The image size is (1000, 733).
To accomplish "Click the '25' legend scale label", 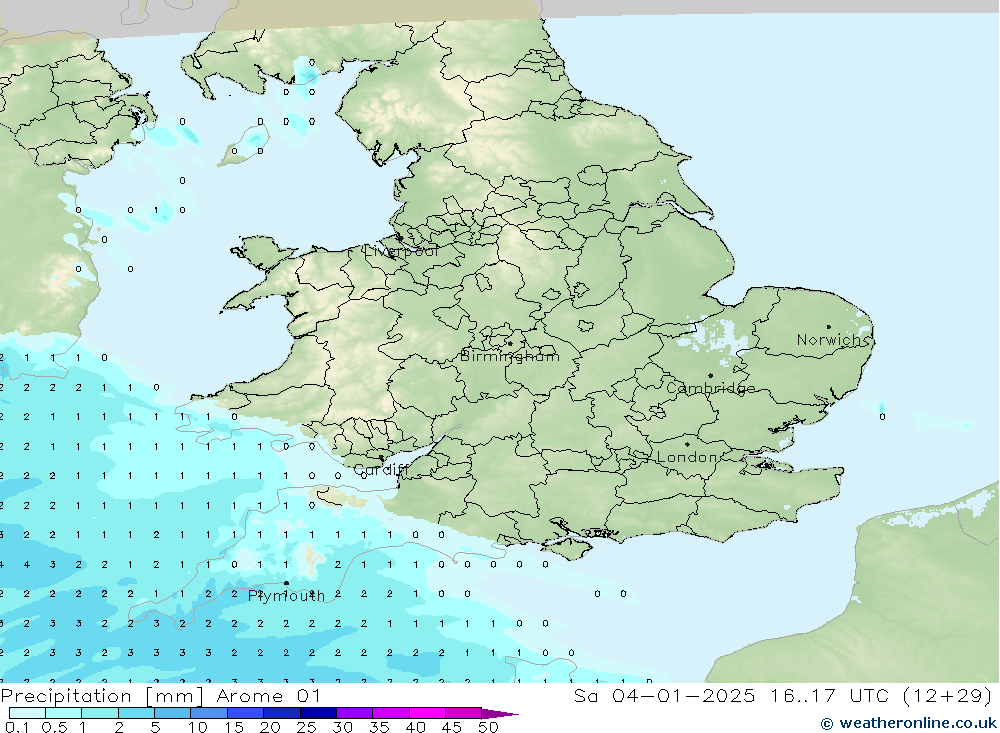I will [x=306, y=727].
